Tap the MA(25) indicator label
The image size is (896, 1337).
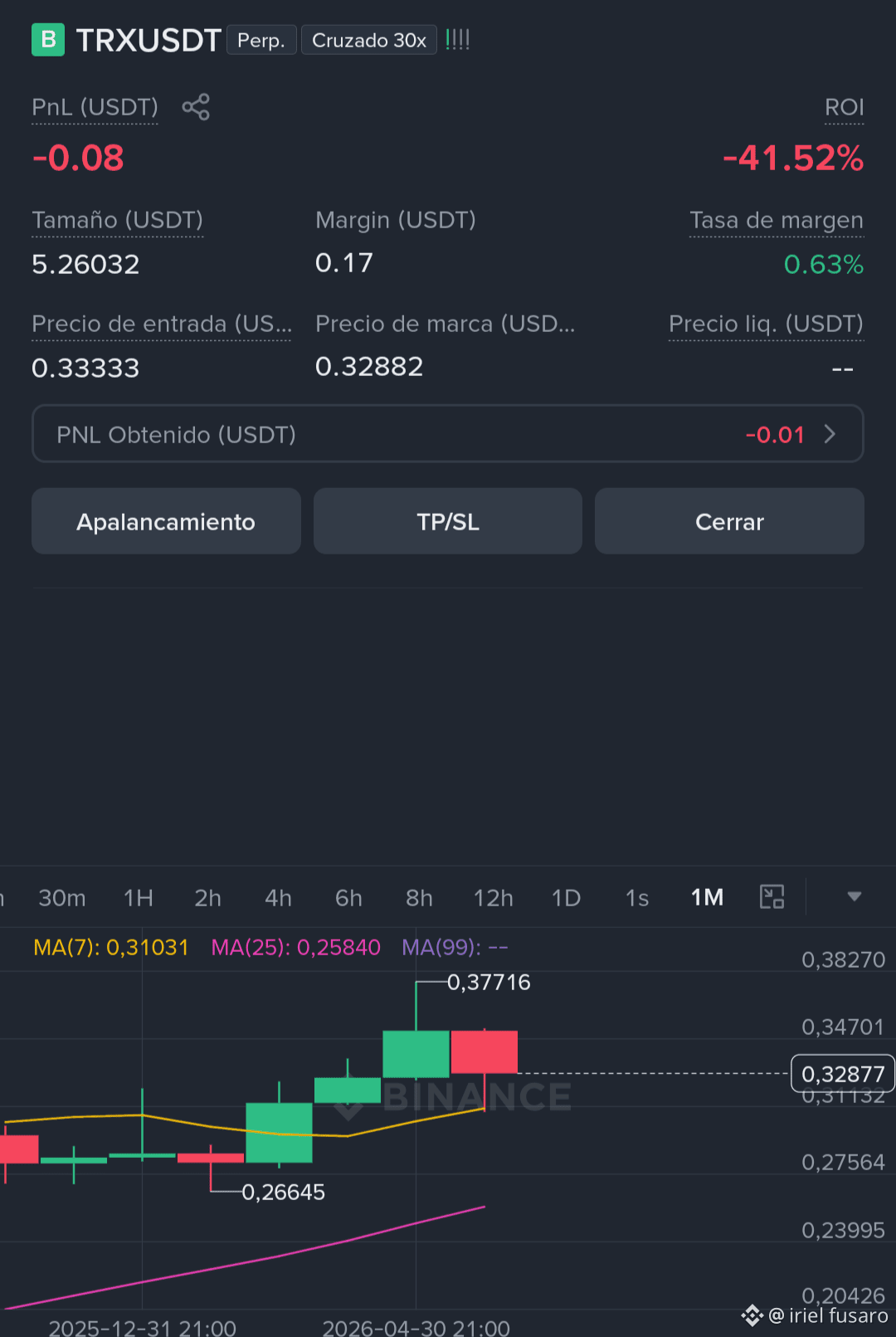(296, 947)
